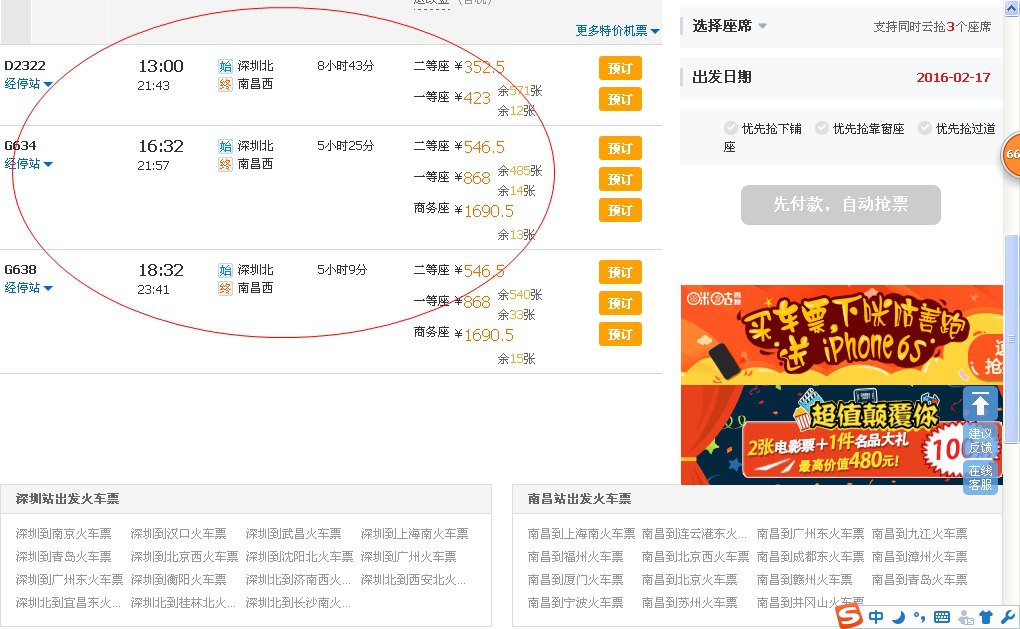The width and height of the screenshot is (1020, 629).
Task: Check 优先抢下铺 lower berth preference
Action: [x=731, y=128]
